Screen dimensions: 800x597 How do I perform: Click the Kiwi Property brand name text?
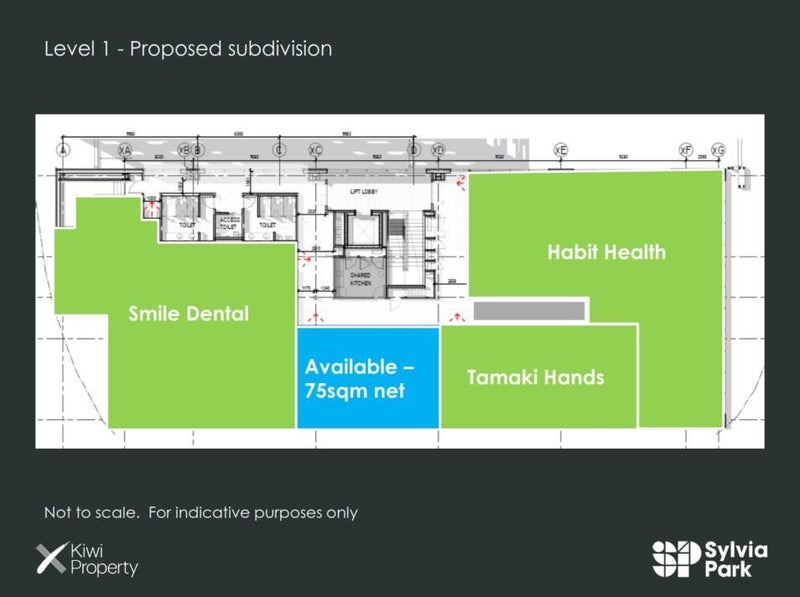(103, 559)
